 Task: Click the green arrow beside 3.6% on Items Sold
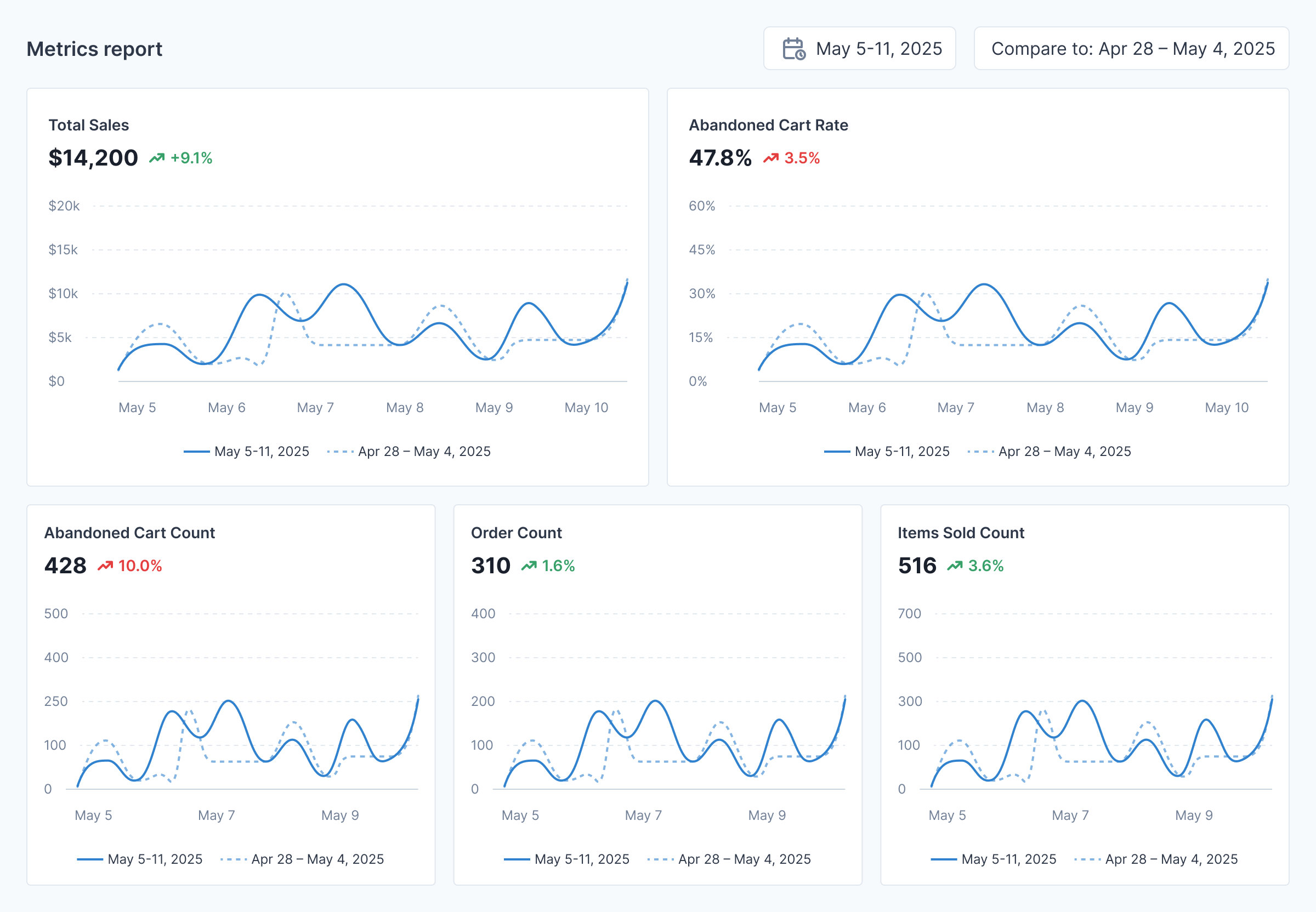pos(956,566)
